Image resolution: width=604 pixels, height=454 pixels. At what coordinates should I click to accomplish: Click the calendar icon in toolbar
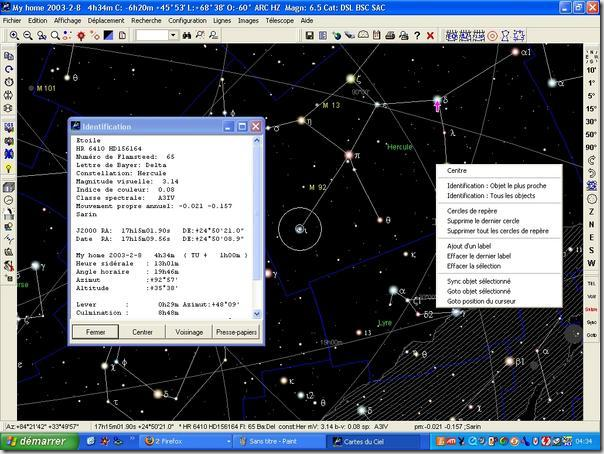click(x=376, y=35)
